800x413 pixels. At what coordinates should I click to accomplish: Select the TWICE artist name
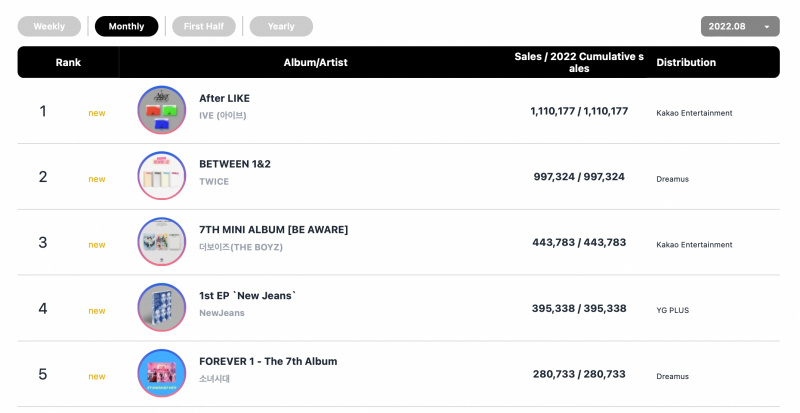coord(214,181)
